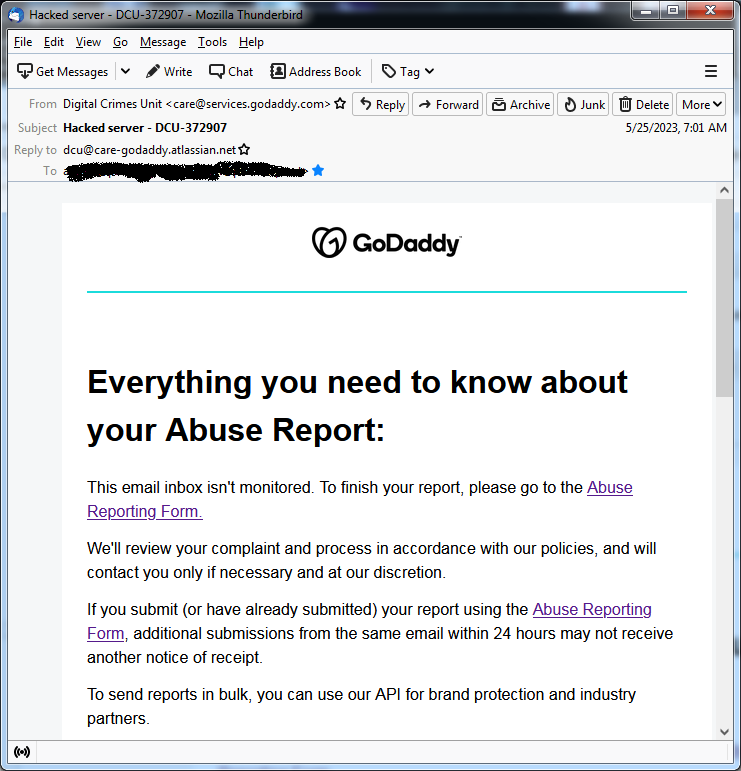Open the File menu
Viewport: 741px width, 771px height.
(x=23, y=42)
